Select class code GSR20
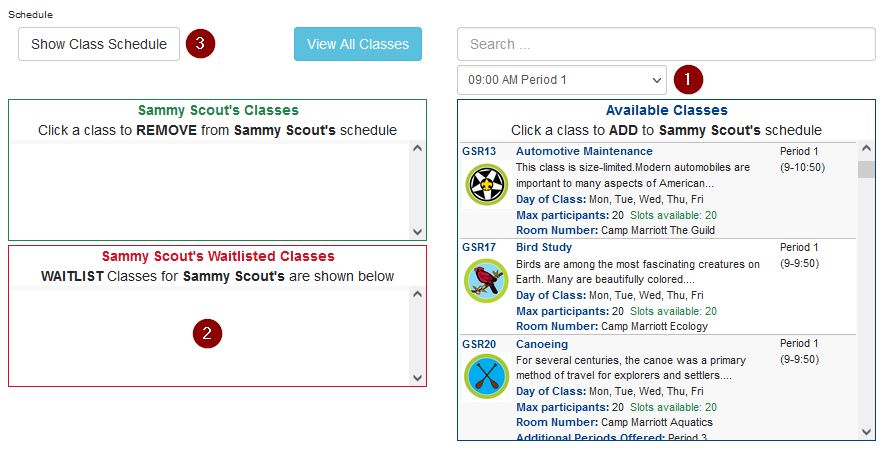 pyautogui.click(x=479, y=344)
